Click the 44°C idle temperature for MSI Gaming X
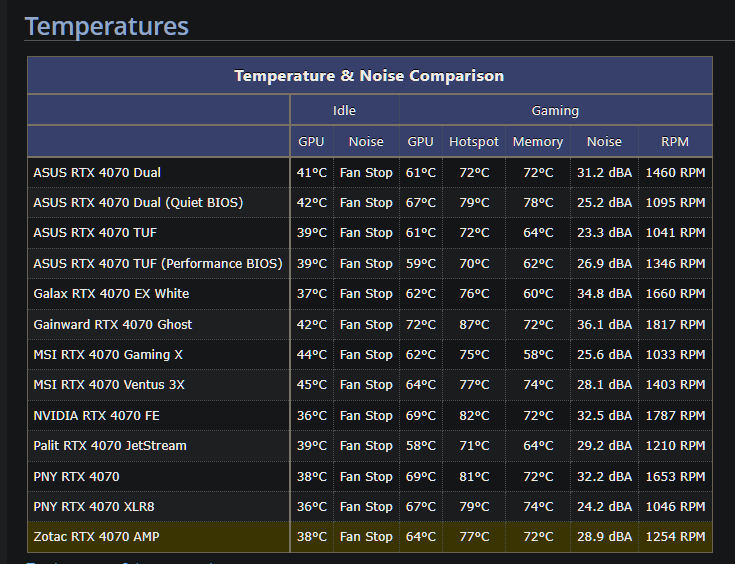The width and height of the screenshot is (735, 564). tap(312, 354)
